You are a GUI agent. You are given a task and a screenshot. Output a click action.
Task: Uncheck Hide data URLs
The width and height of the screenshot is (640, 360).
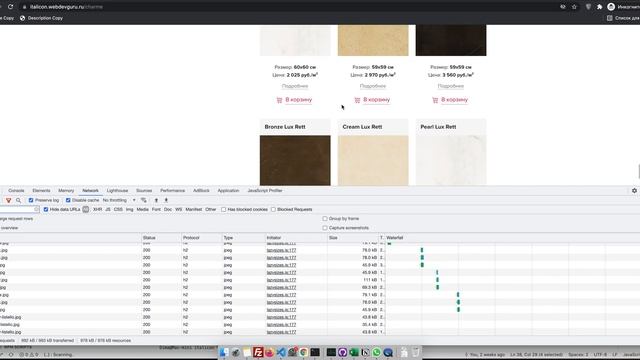[x=46, y=209]
